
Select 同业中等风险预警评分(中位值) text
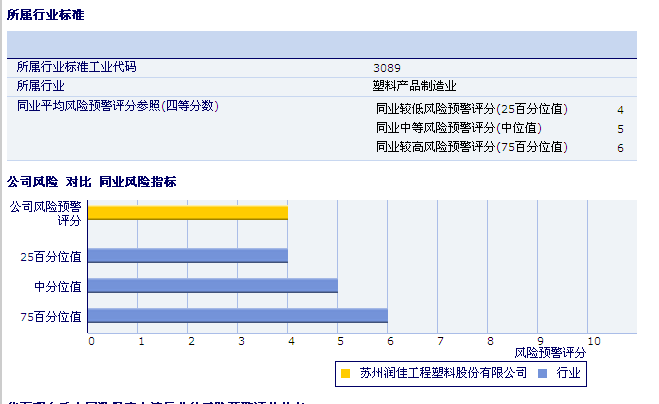[x=459, y=127]
